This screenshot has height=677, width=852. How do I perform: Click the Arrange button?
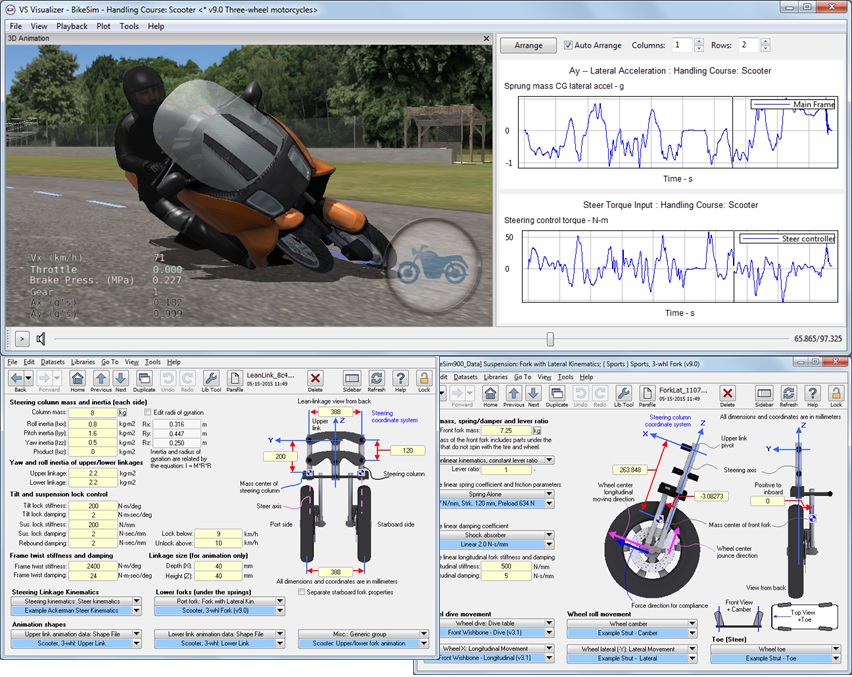528,45
